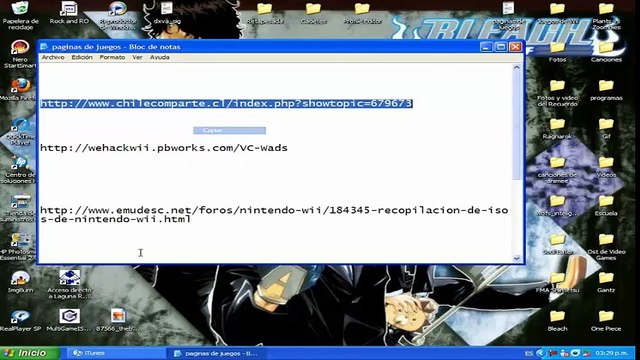Image resolution: width=640 pixels, height=360 pixels.
Task: Click the selected chilecomparte.cl URL line
Action: coord(226,104)
